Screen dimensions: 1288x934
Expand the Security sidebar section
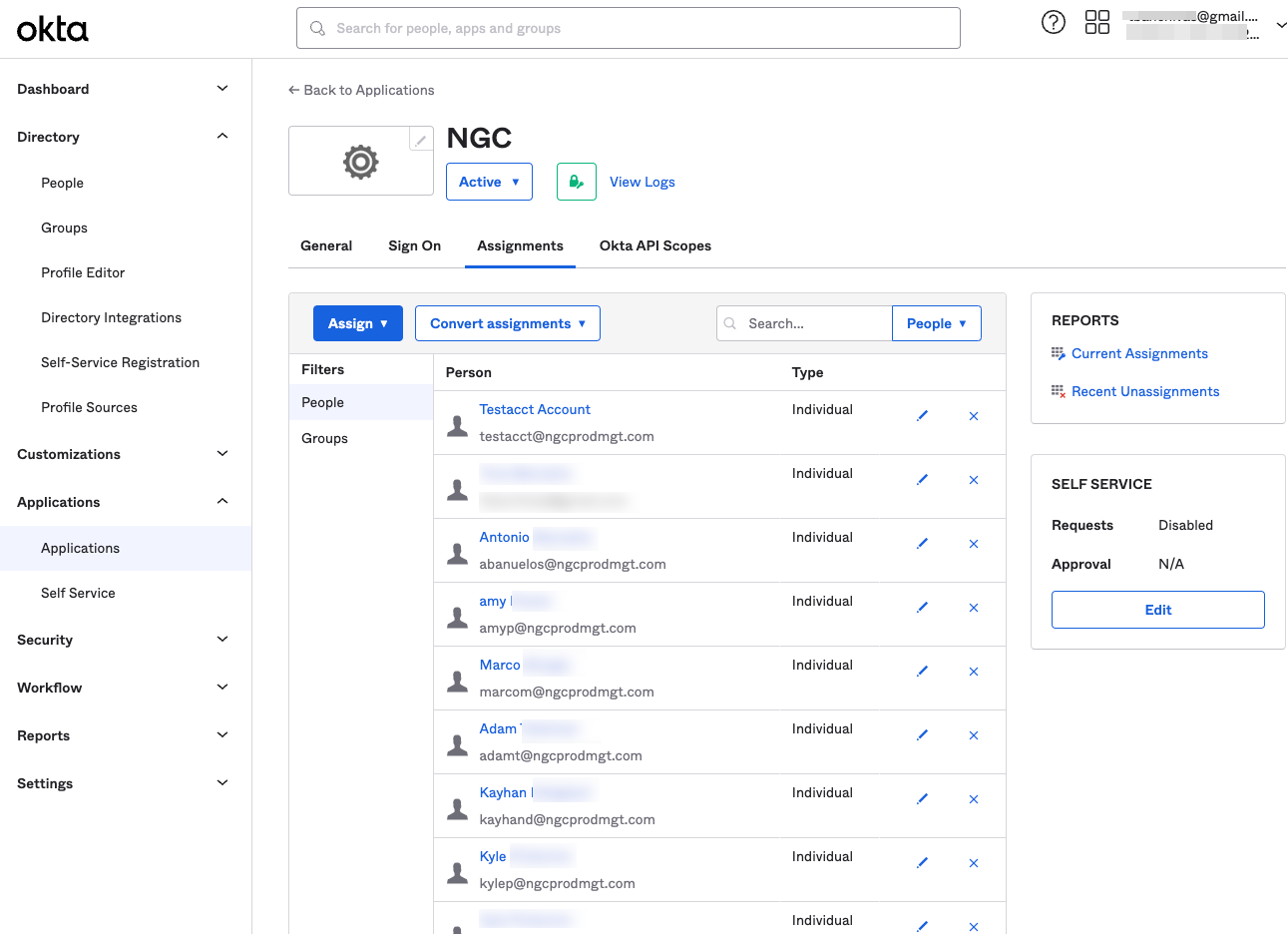(124, 640)
